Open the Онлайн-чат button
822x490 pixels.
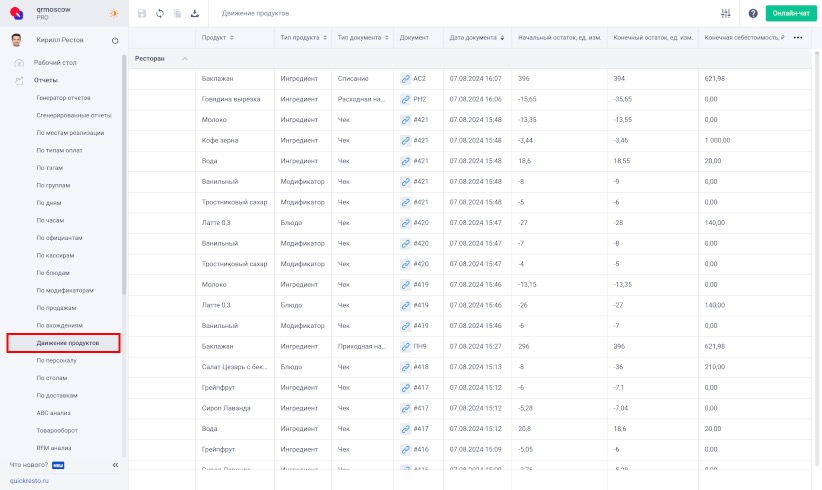(x=791, y=14)
